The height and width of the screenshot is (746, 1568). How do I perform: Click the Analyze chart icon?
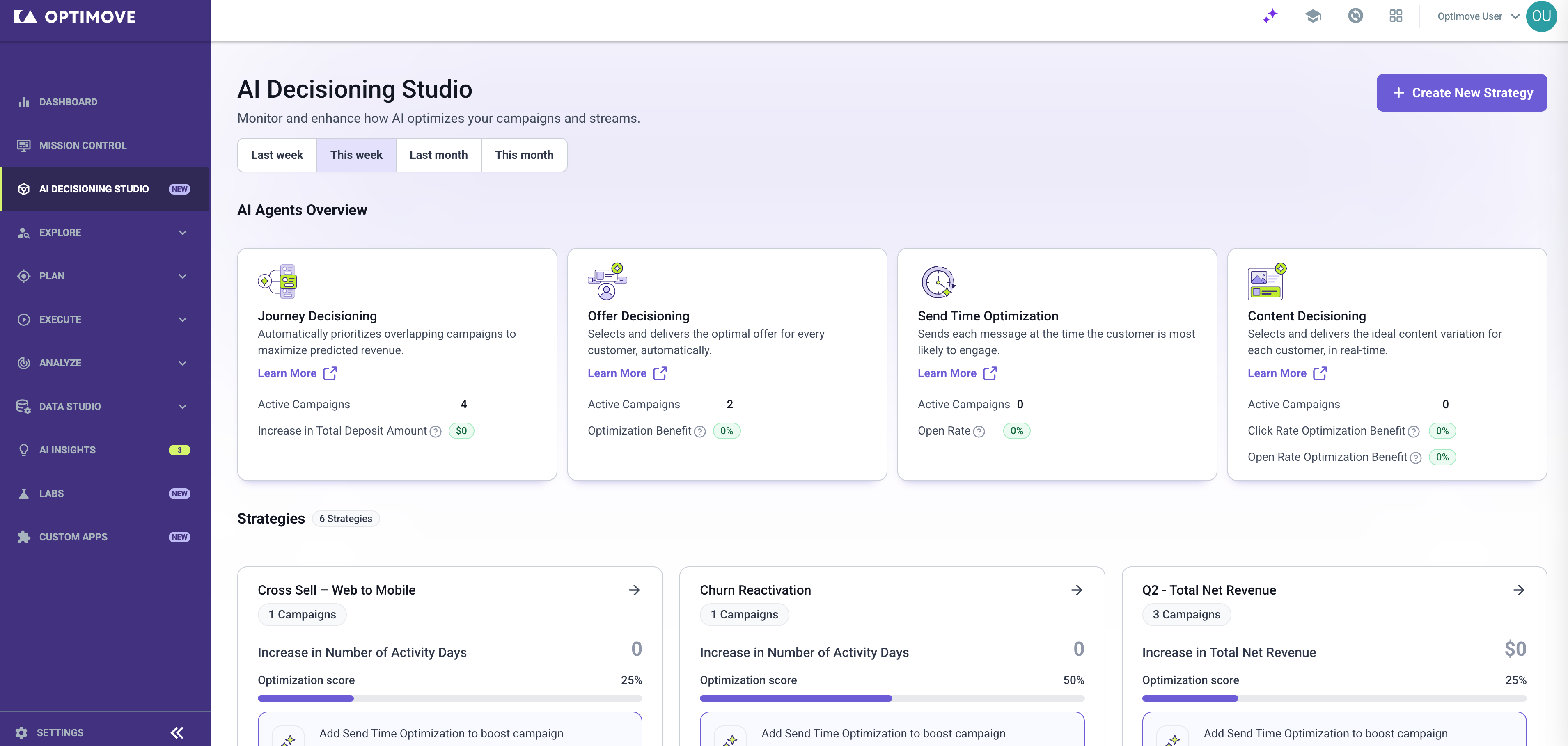coord(24,363)
